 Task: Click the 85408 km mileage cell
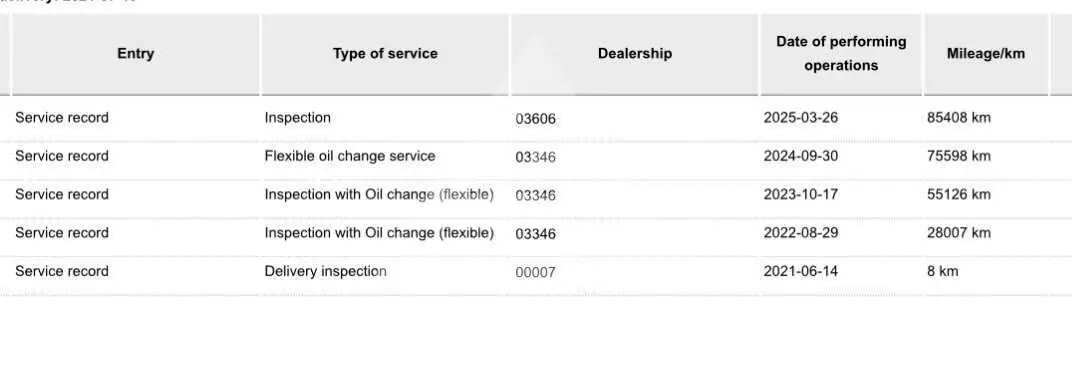(x=959, y=118)
